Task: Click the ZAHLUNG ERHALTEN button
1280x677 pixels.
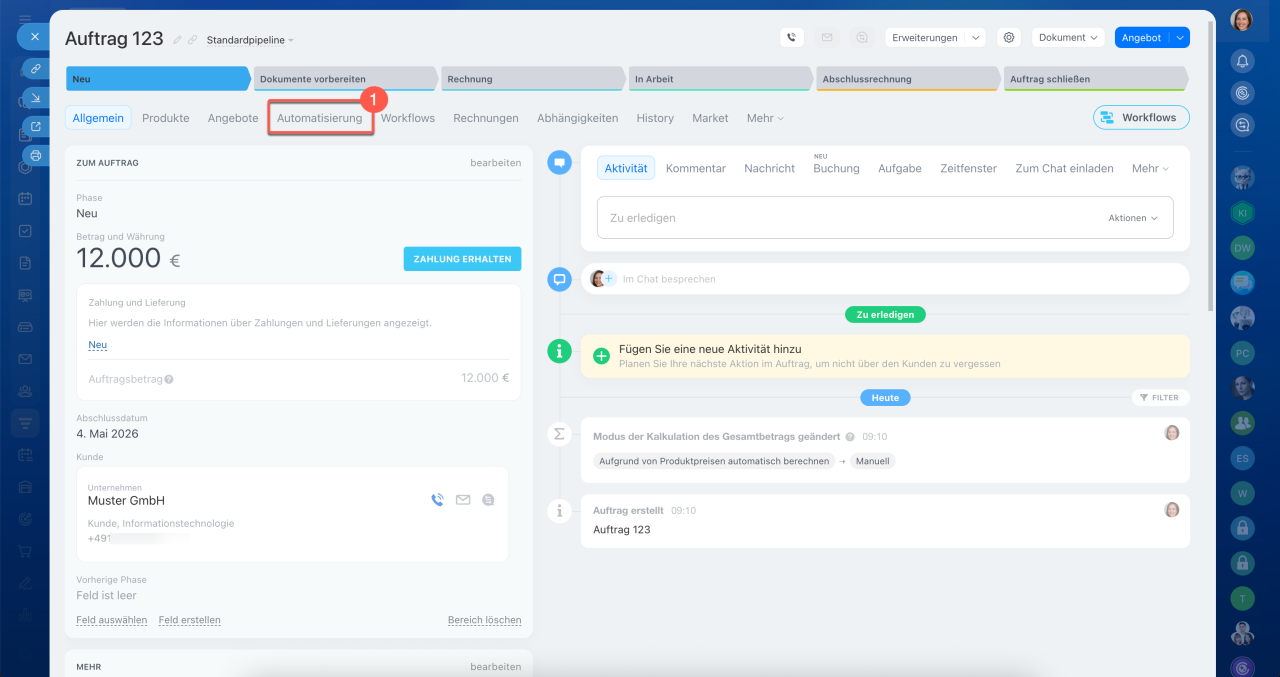Action: point(462,259)
